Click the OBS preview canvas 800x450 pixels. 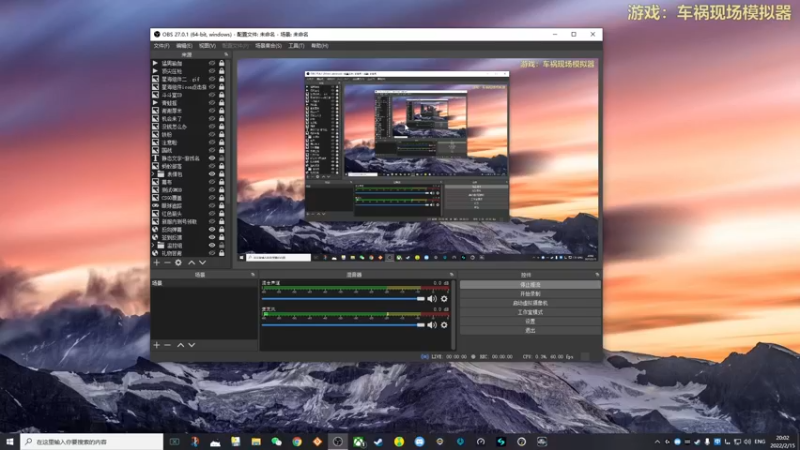(x=417, y=161)
